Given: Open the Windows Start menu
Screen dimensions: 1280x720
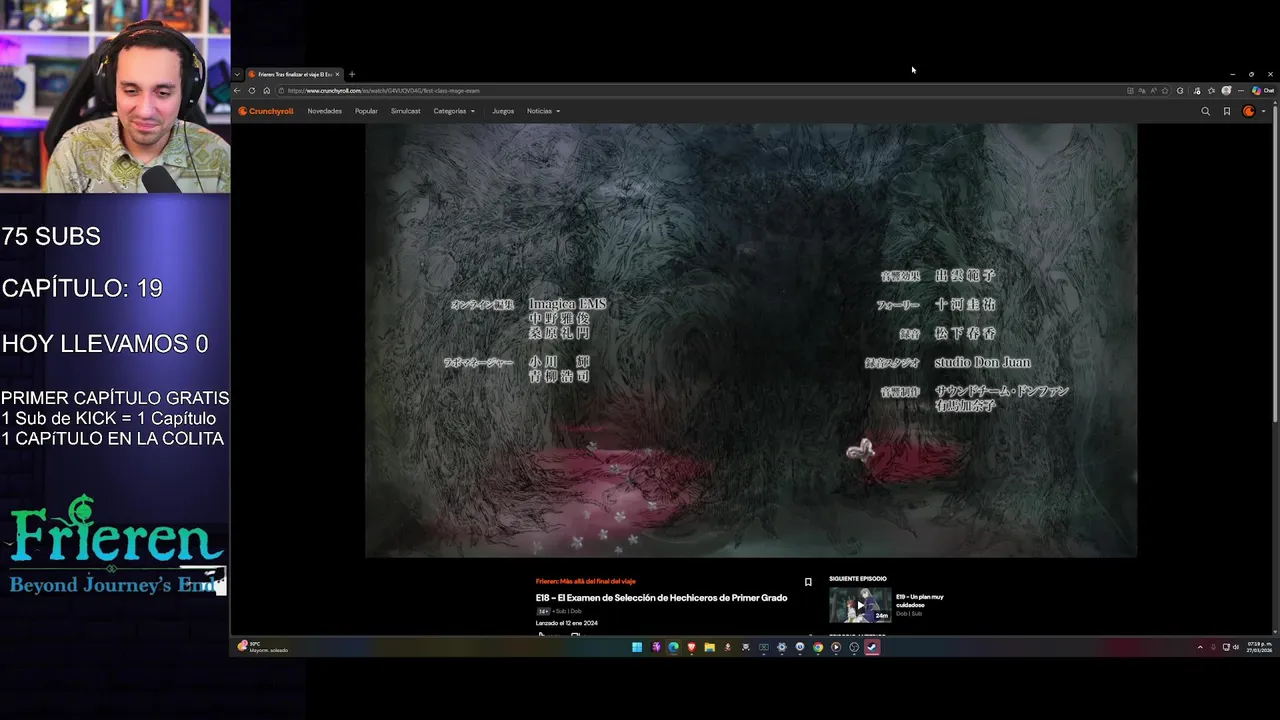Looking at the screenshot, I should (637, 647).
